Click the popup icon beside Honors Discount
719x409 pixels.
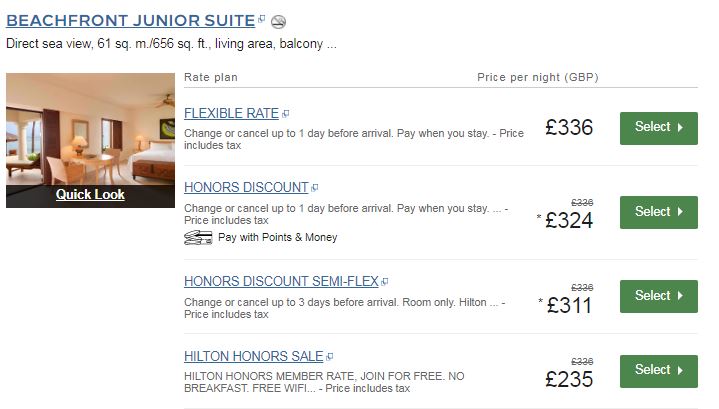click(315, 188)
